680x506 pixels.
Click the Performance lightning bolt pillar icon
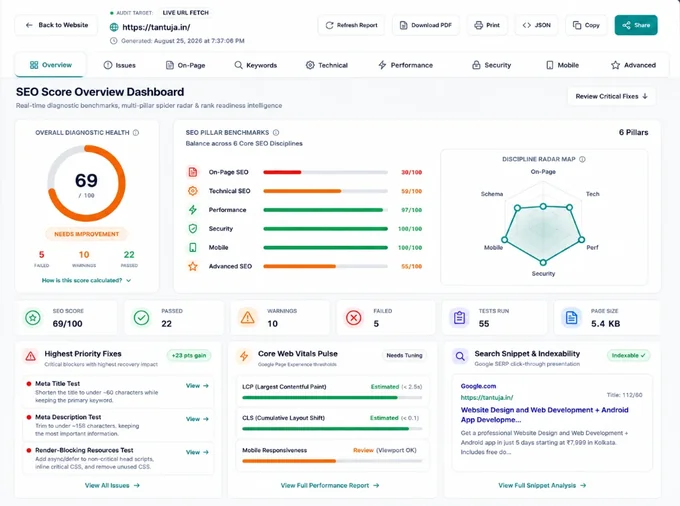point(193,210)
